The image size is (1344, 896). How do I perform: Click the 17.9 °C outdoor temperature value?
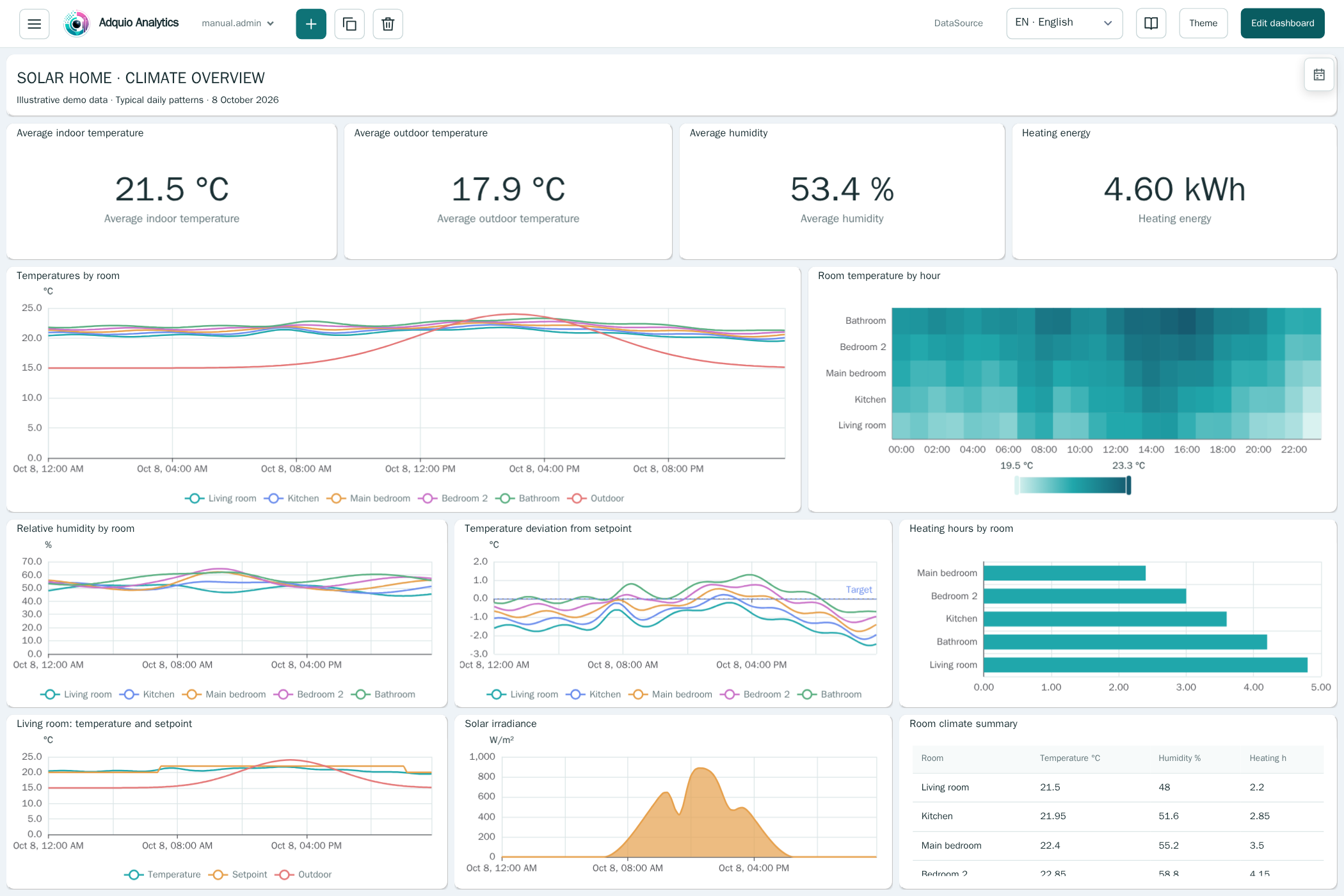point(508,189)
